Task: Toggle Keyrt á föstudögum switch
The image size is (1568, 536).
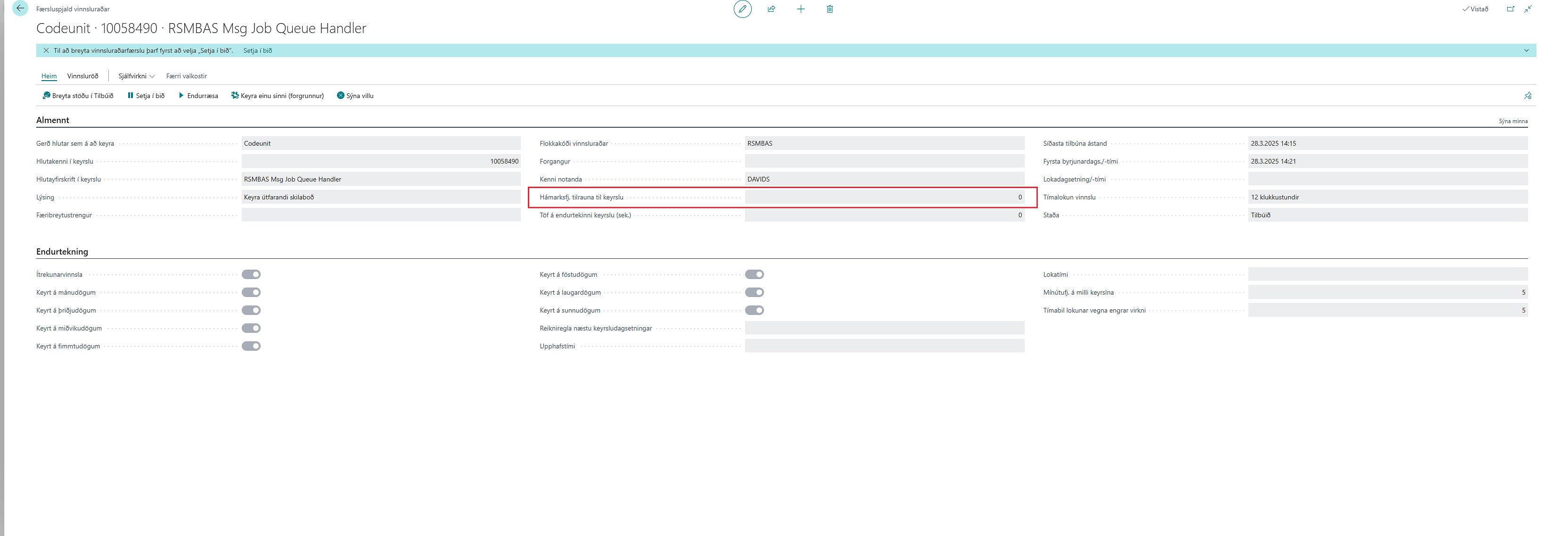Action: (754, 275)
